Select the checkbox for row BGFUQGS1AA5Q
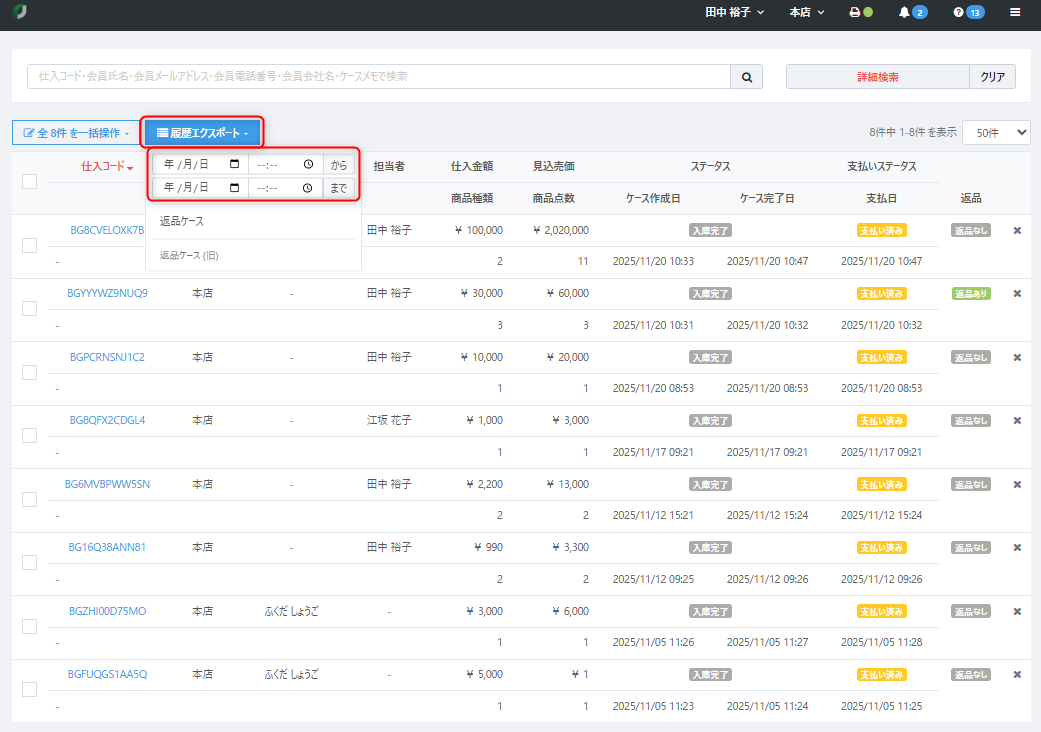This screenshot has height=732, width=1041. tap(30, 689)
